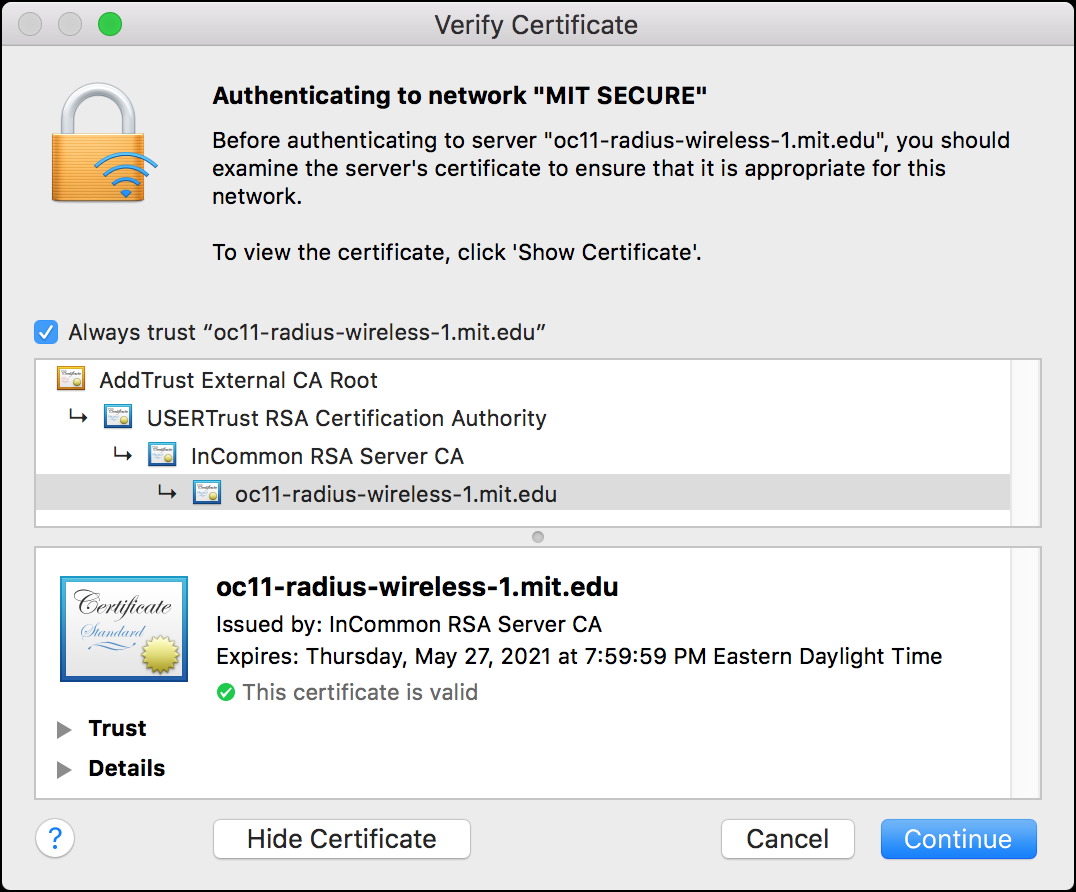Click the green valid checkmark icon
Screen dimensions: 1076x892
pyautogui.click(x=226, y=692)
